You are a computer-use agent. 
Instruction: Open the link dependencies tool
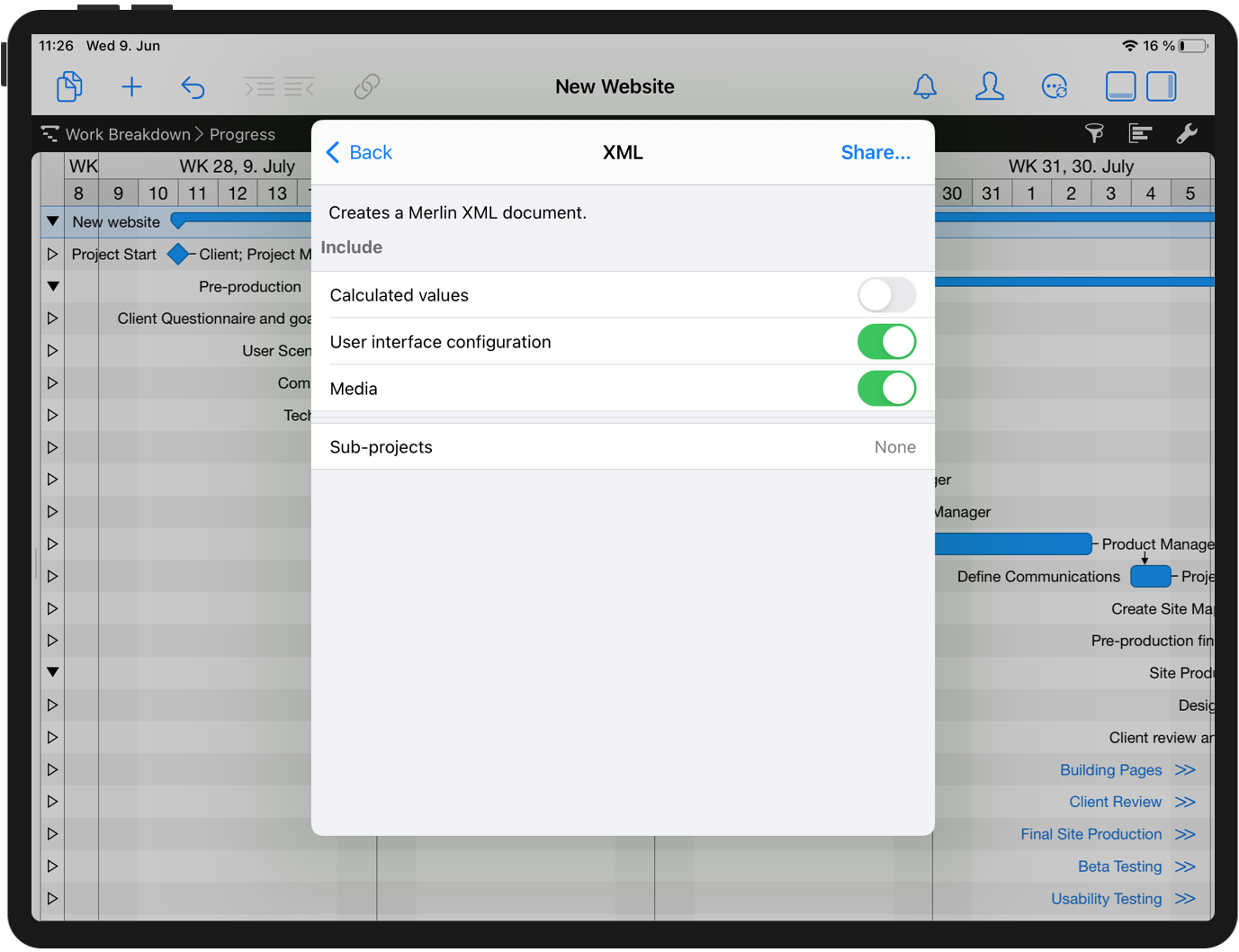(x=366, y=86)
